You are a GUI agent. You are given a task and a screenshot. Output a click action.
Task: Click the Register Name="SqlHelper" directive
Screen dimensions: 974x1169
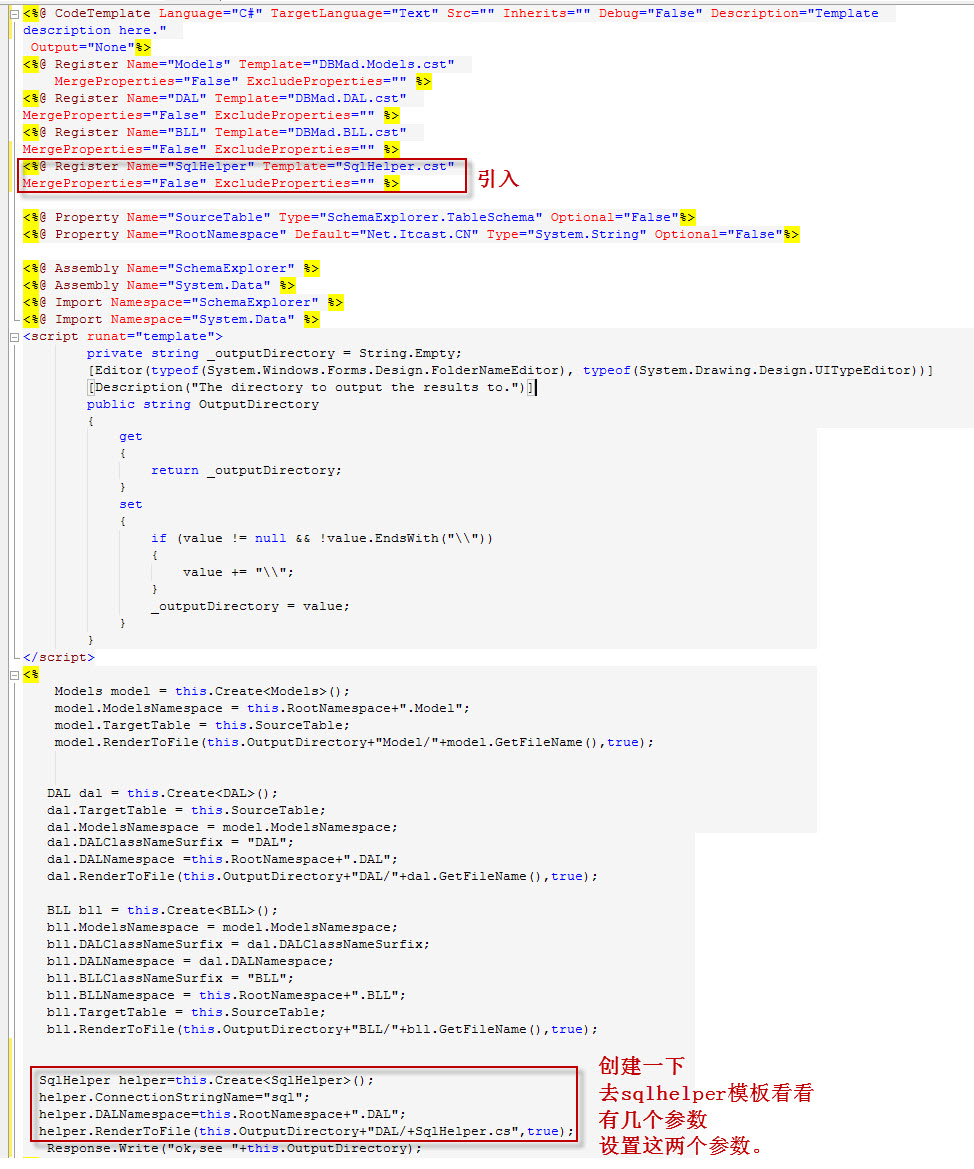click(239, 166)
